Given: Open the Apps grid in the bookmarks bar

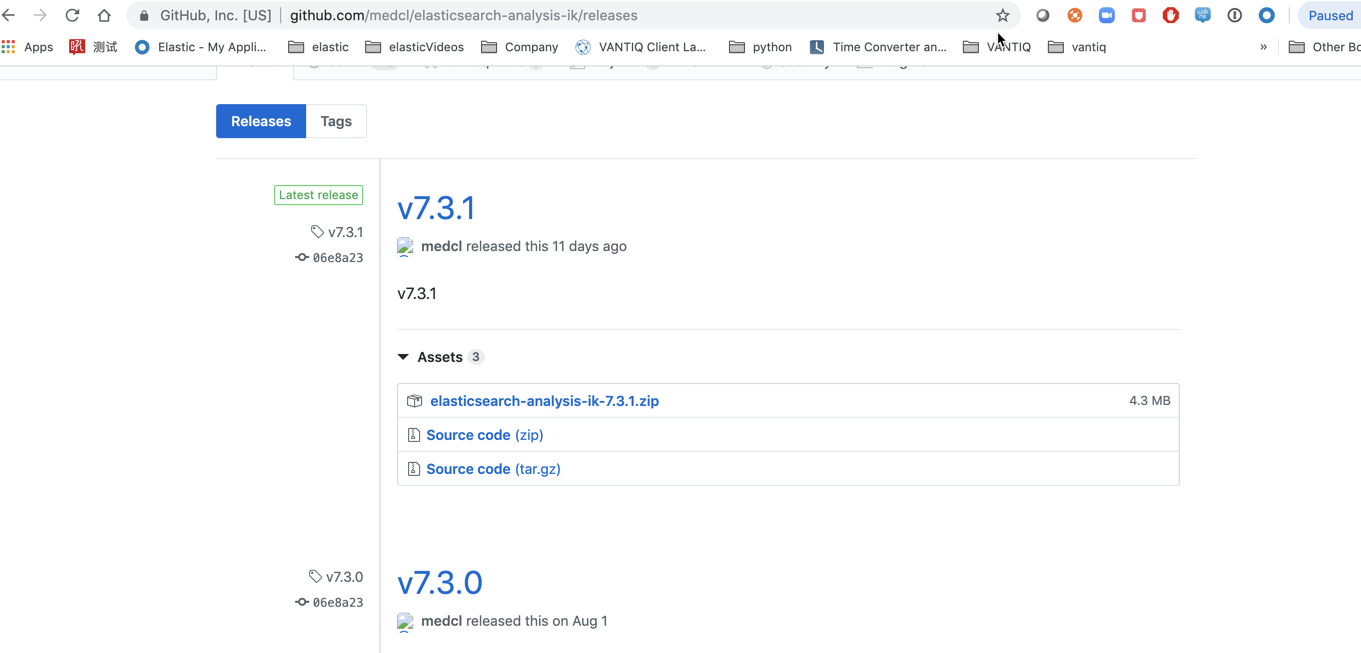Looking at the screenshot, I should [27, 47].
